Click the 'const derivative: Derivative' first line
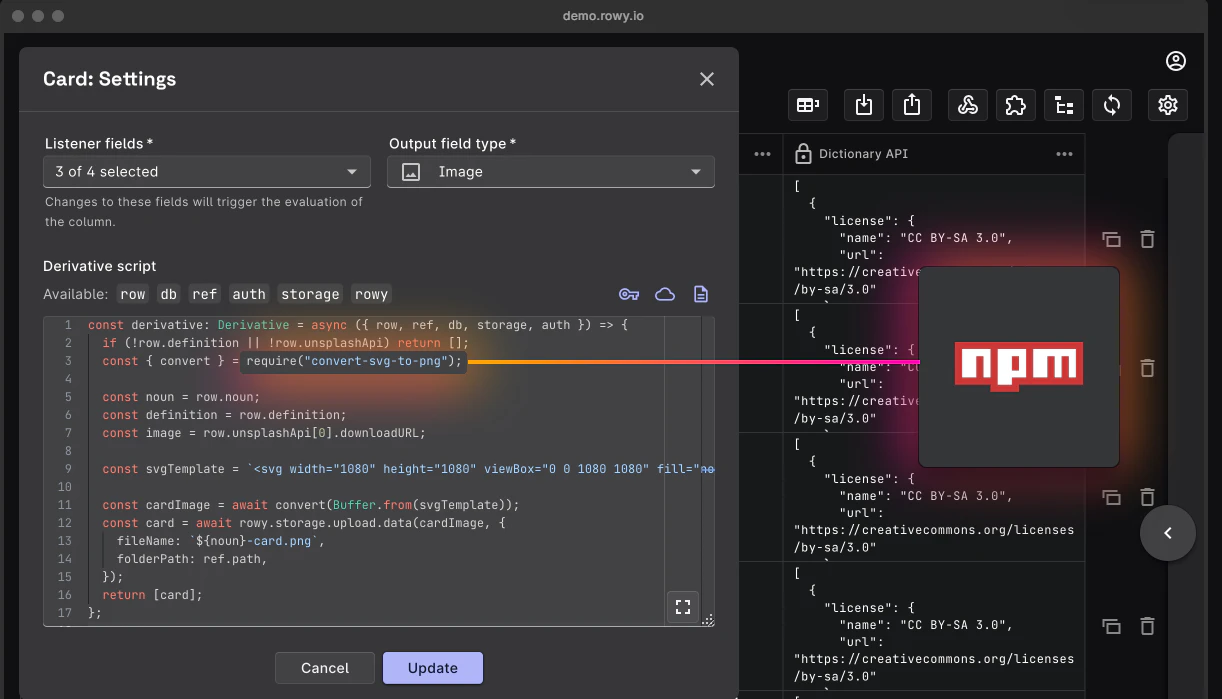 [357, 325]
